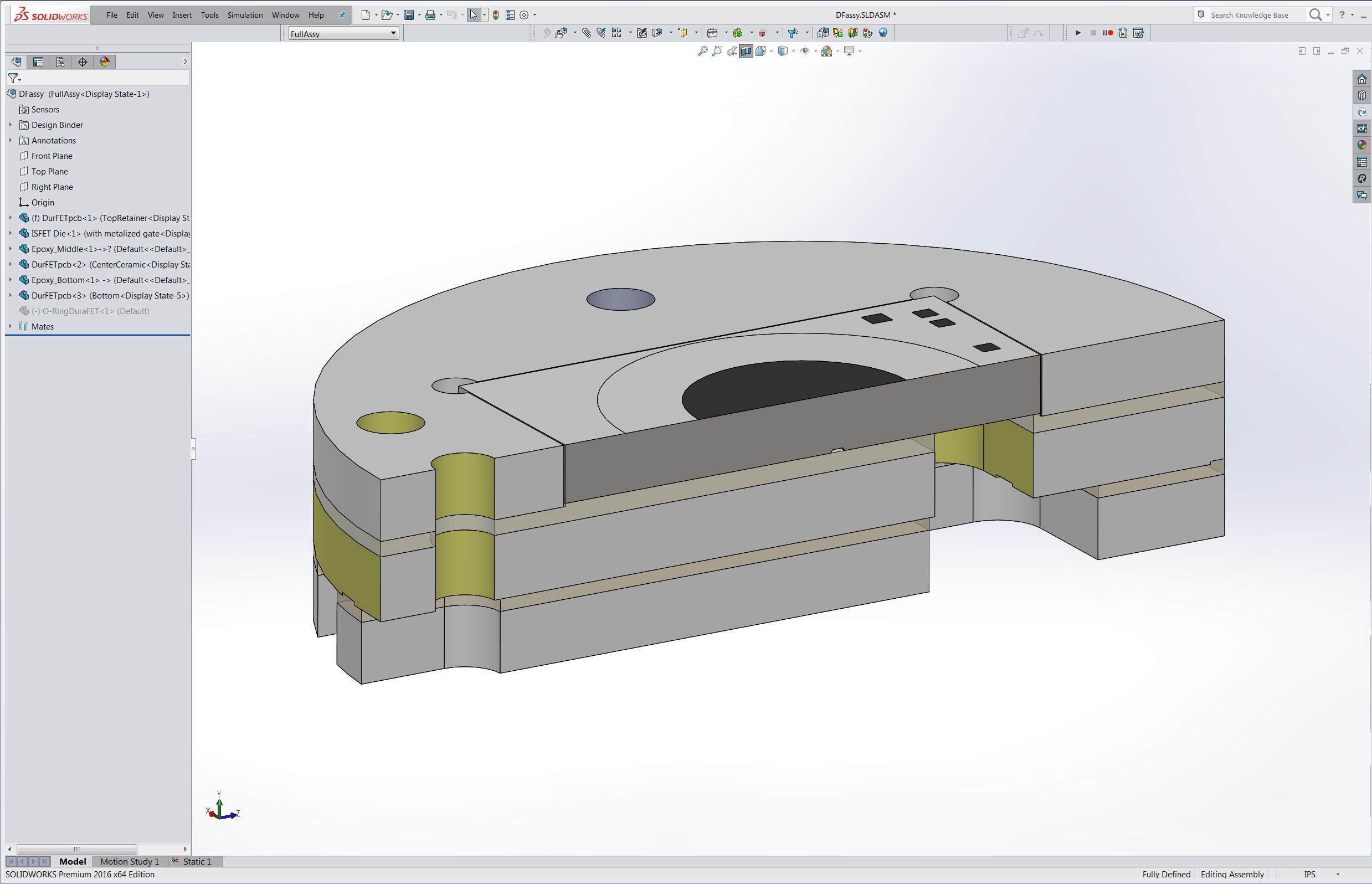
Task: Click the Open file icon
Action: [387, 16]
